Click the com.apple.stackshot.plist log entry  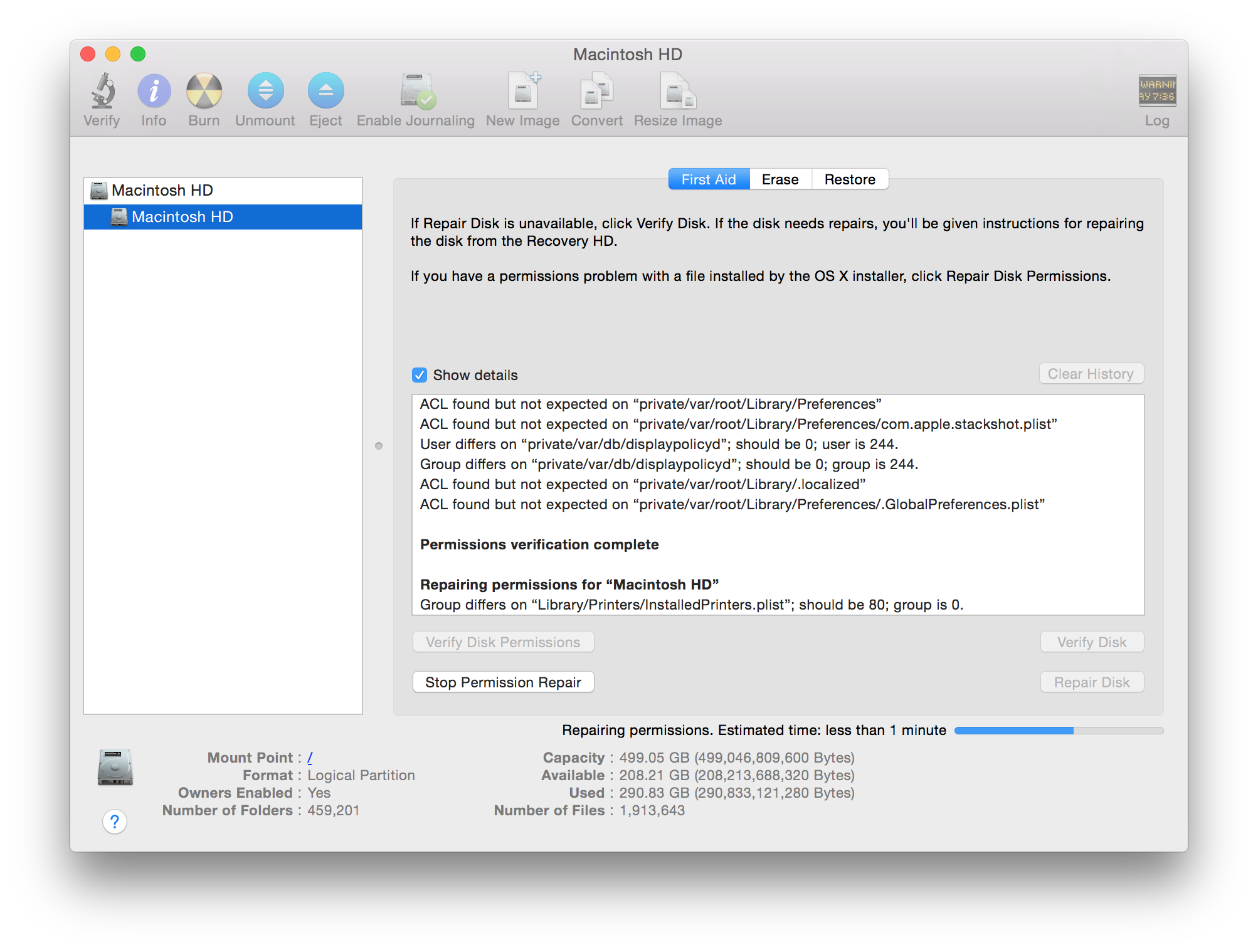coord(739,424)
